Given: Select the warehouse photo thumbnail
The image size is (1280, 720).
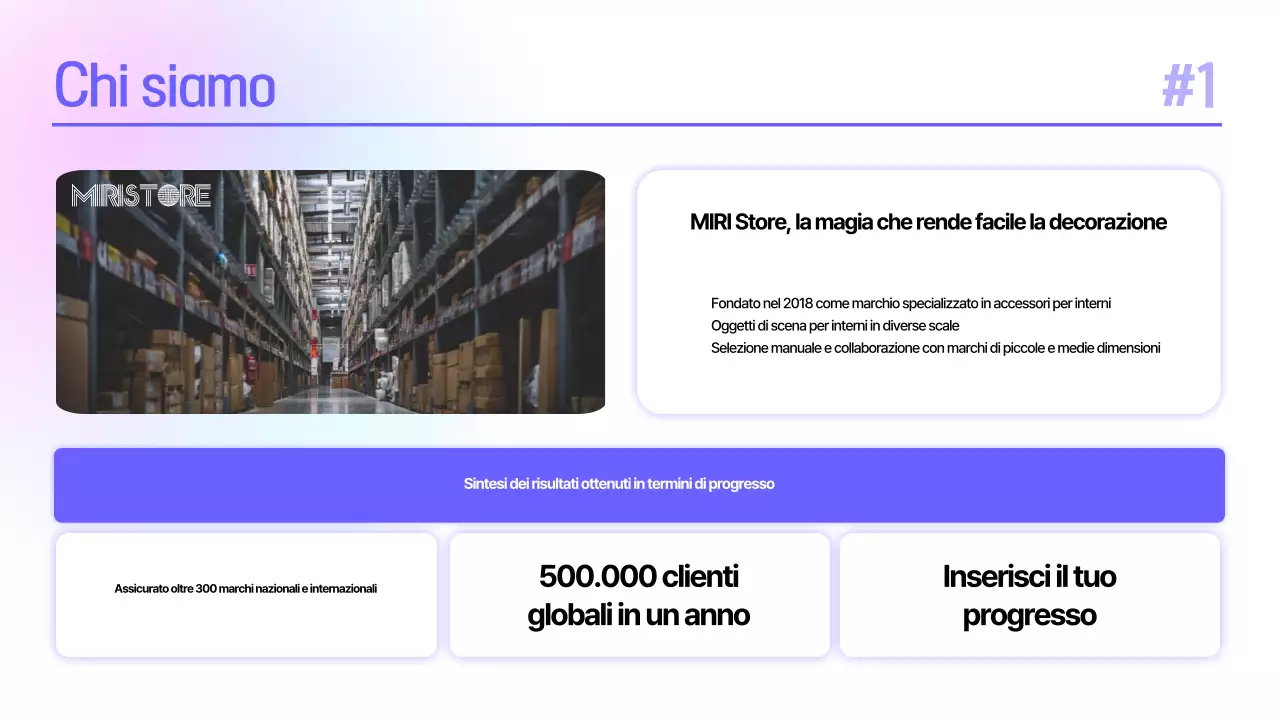Looking at the screenshot, I should (x=330, y=291).
